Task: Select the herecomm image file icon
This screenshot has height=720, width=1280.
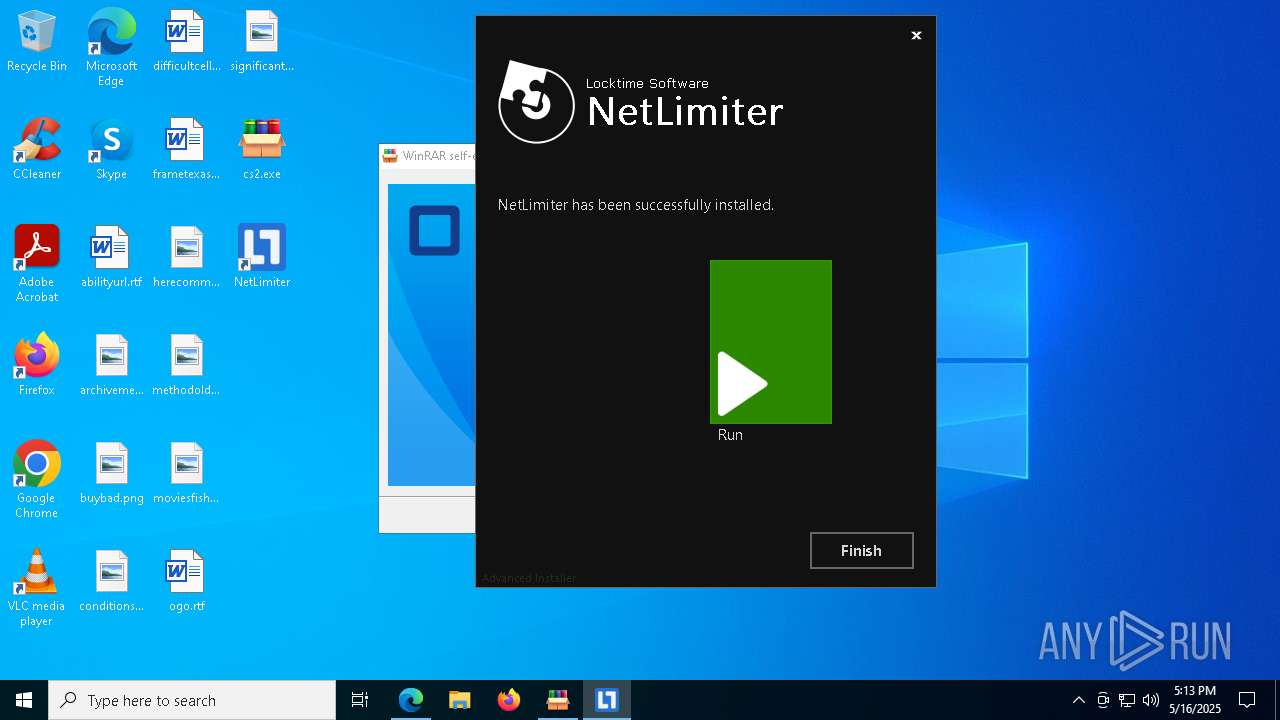Action: point(186,258)
